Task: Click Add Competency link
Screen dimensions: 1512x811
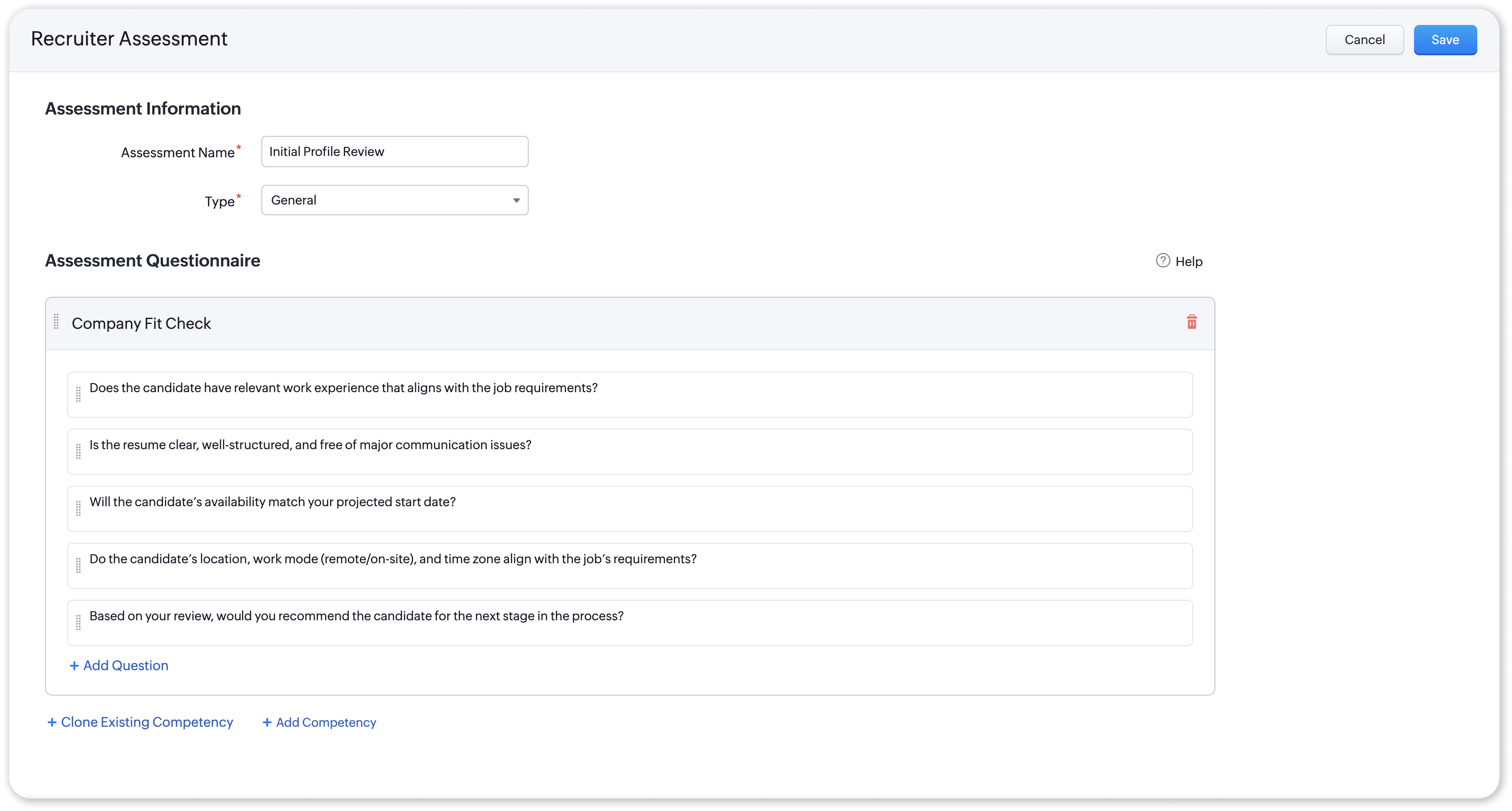Action: click(x=319, y=722)
